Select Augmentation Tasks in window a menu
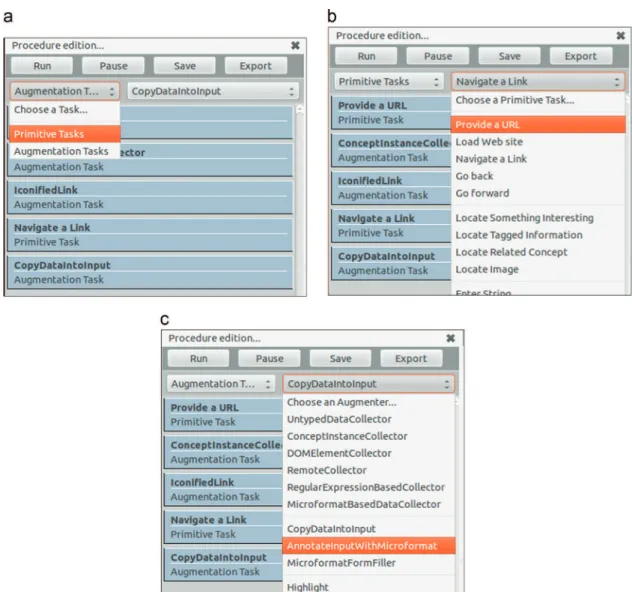Image resolution: width=632 pixels, height=592 pixels. [65, 151]
